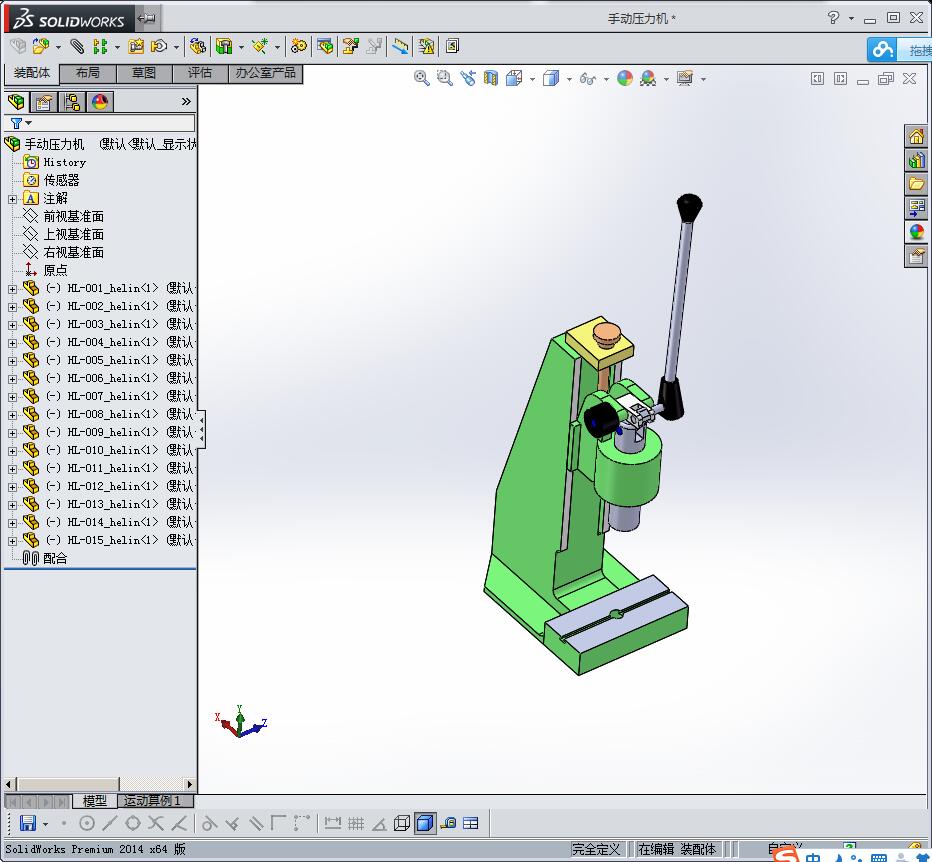Image resolution: width=932 pixels, height=862 pixels.
Task: Toggle the shaded display style button
Action: click(425, 823)
